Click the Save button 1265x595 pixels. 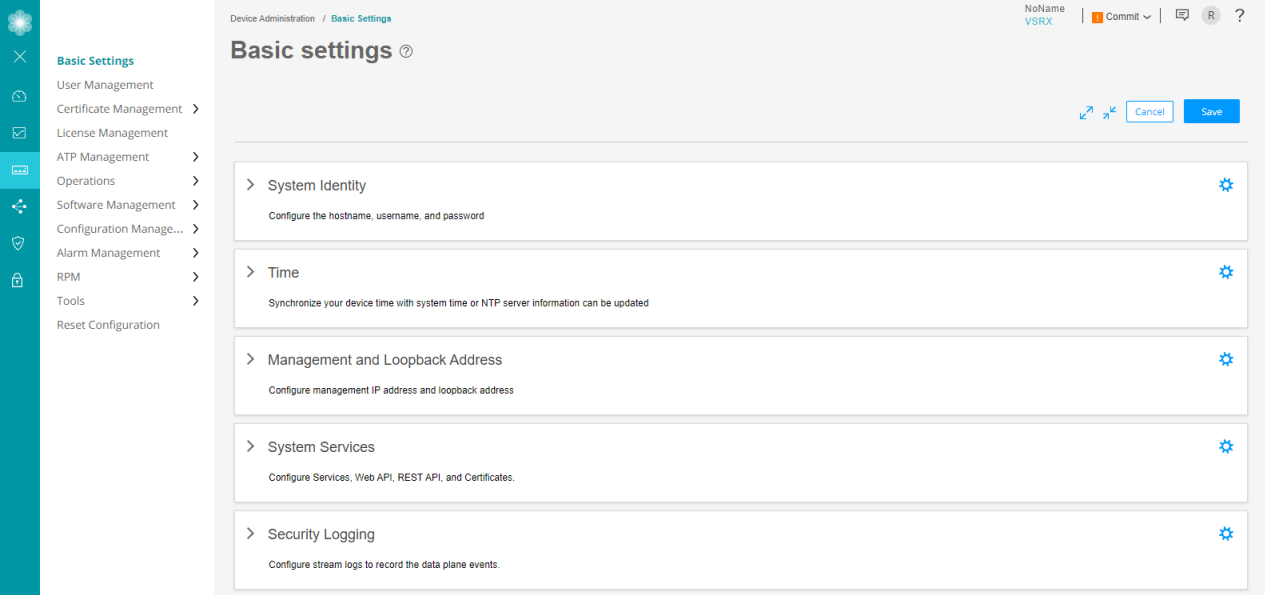click(1211, 112)
